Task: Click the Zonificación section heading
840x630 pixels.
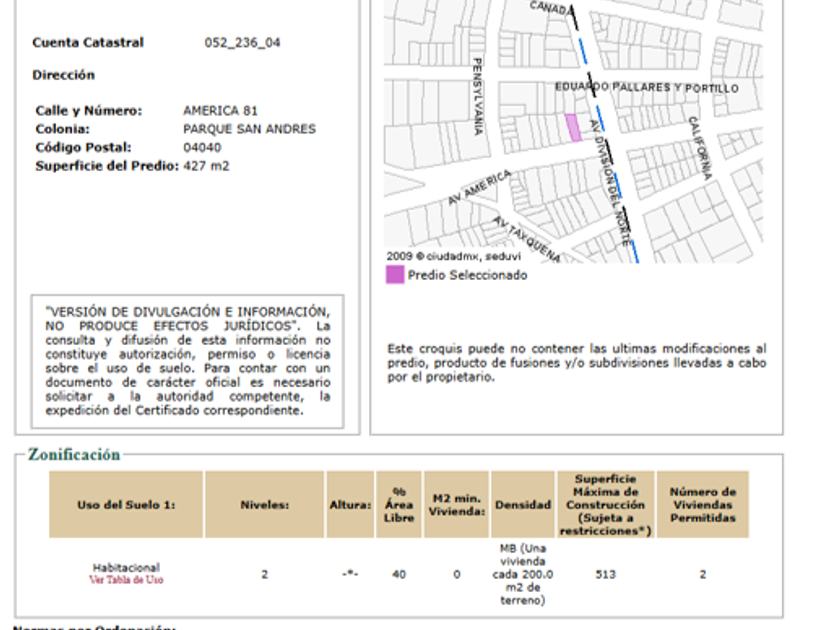Action: tap(74, 455)
